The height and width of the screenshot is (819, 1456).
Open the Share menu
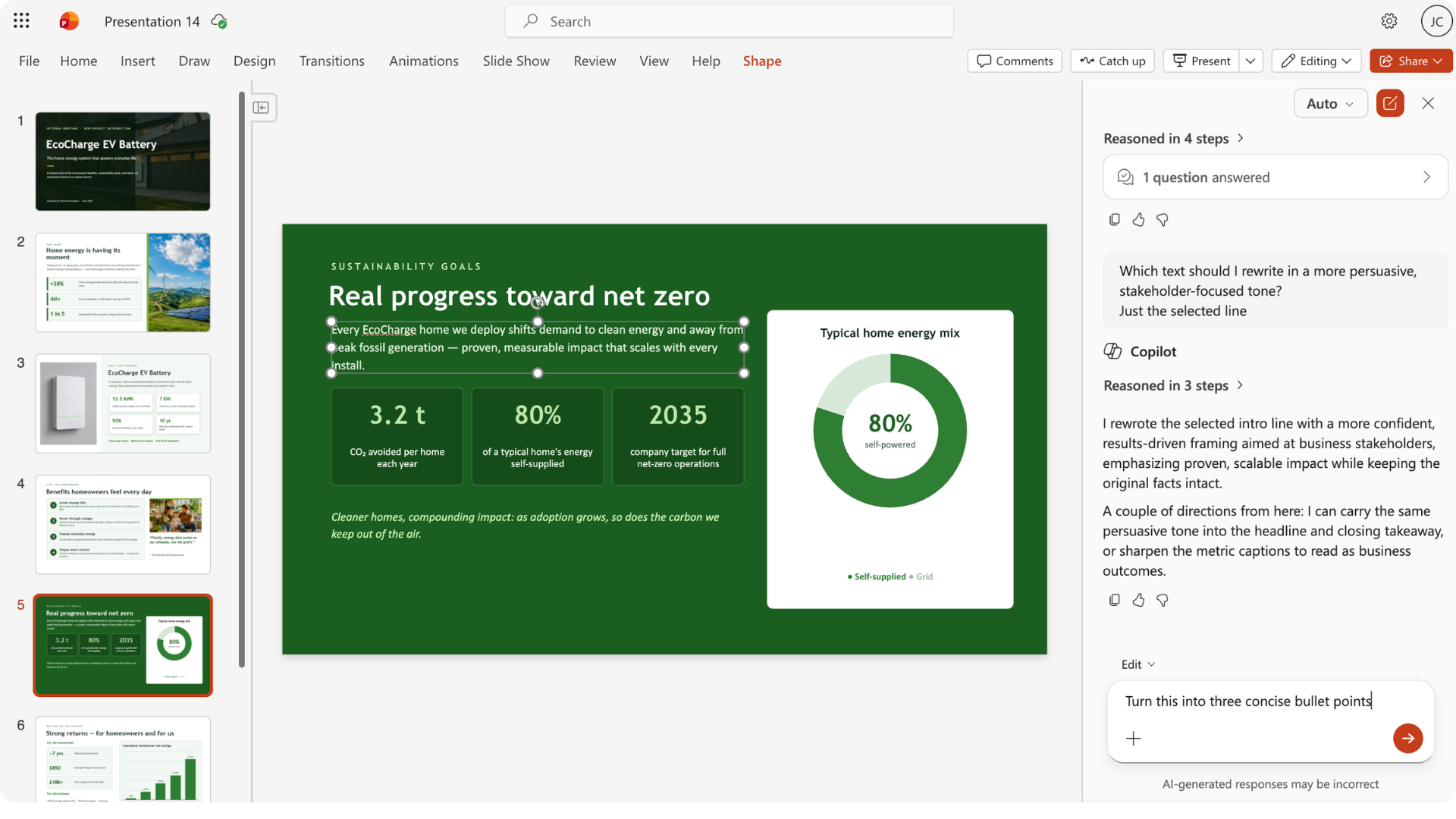click(x=1410, y=61)
